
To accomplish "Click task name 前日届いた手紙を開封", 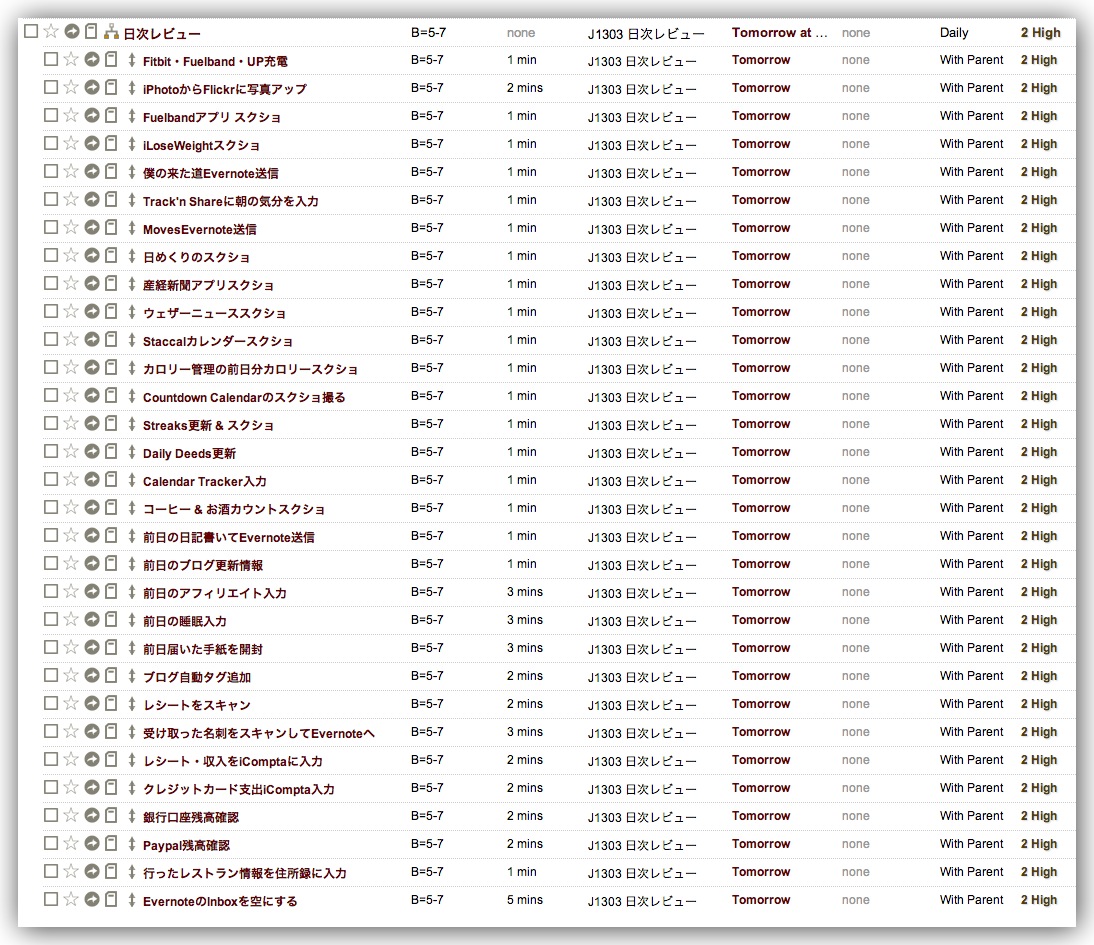I will tap(203, 649).
